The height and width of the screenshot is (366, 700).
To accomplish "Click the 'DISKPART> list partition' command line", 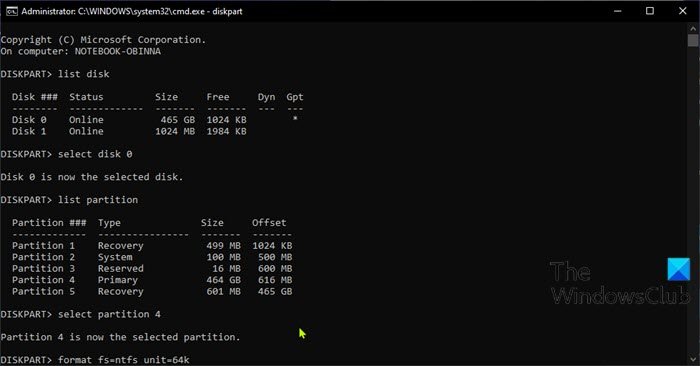I will [69, 200].
